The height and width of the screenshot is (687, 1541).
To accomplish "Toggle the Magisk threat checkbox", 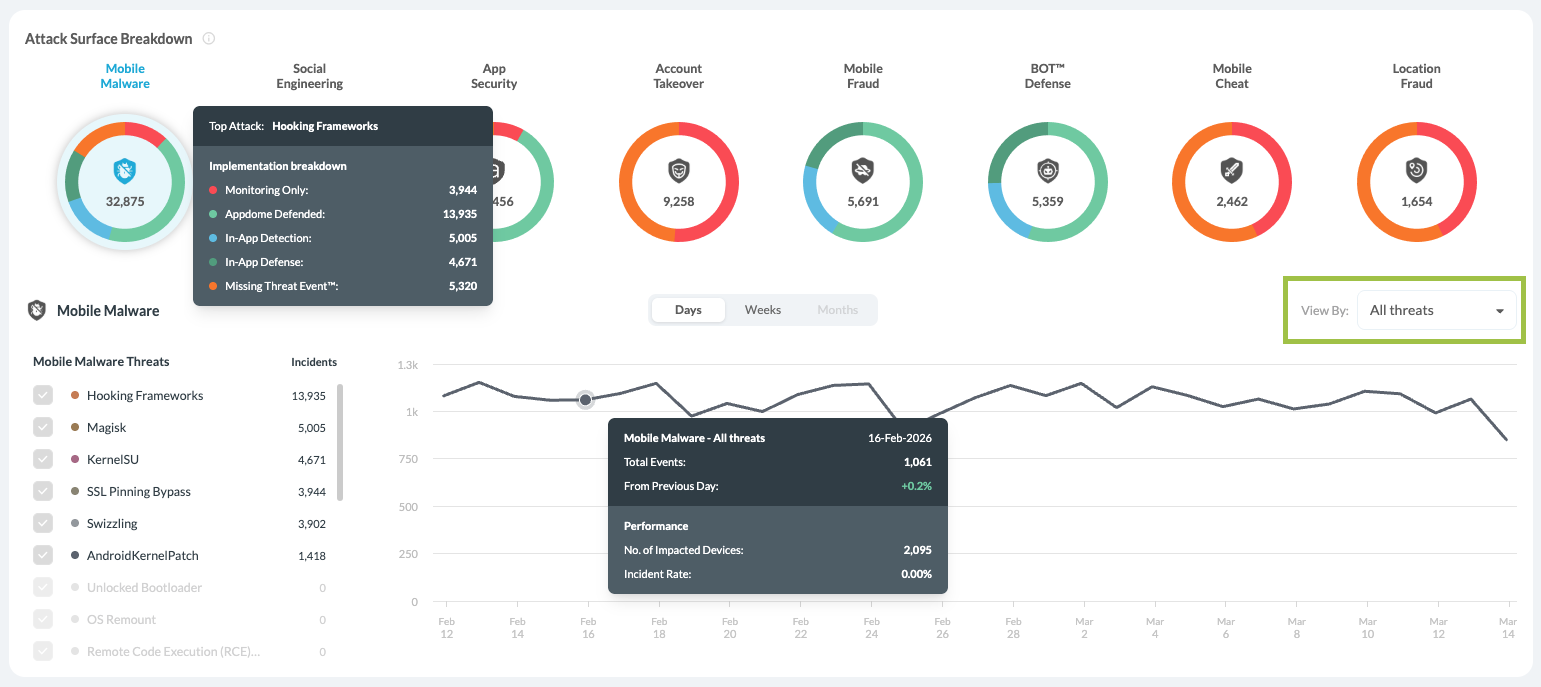I will tap(43, 427).
